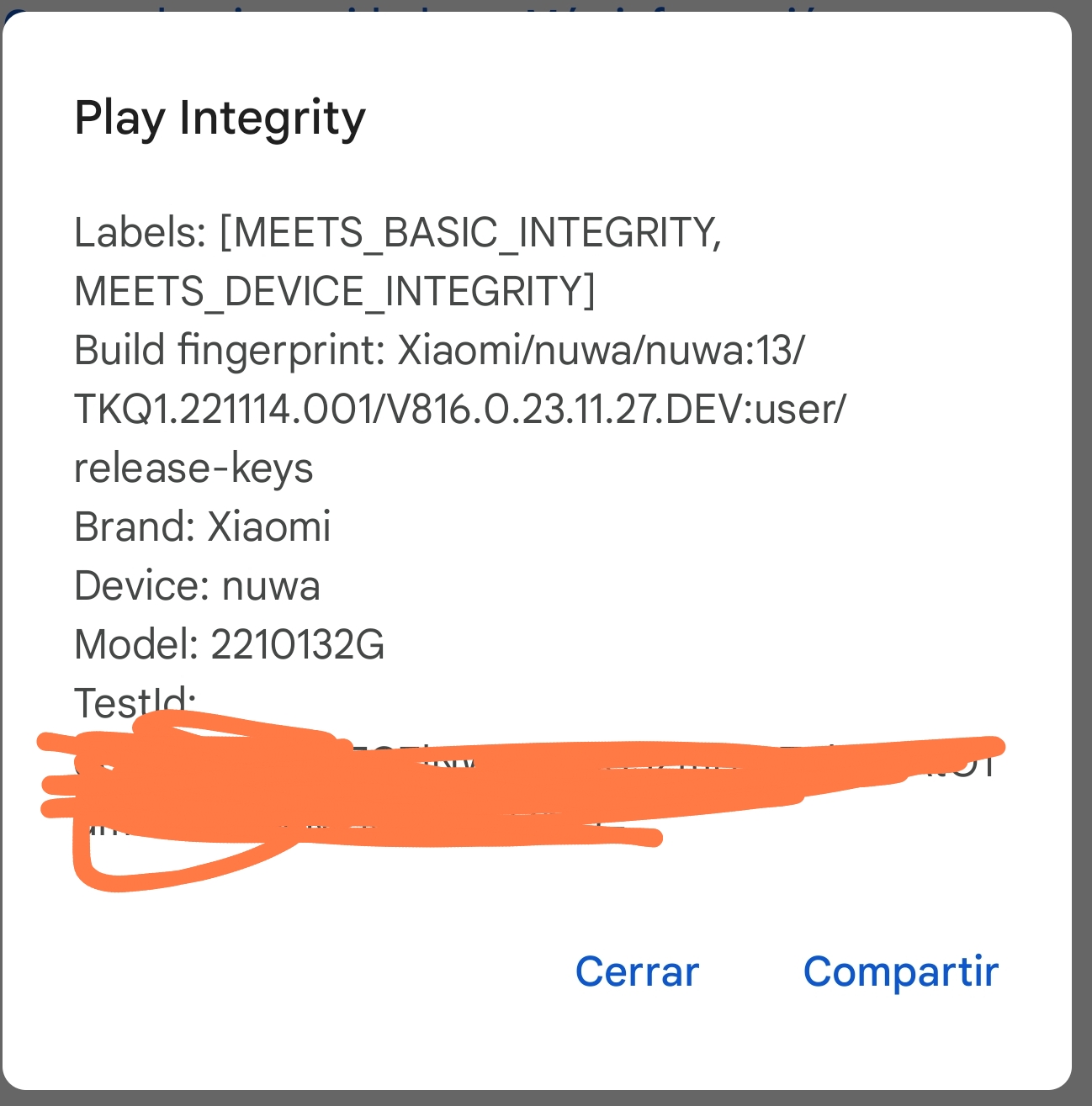Select the 2210132G model number

[x=298, y=645]
